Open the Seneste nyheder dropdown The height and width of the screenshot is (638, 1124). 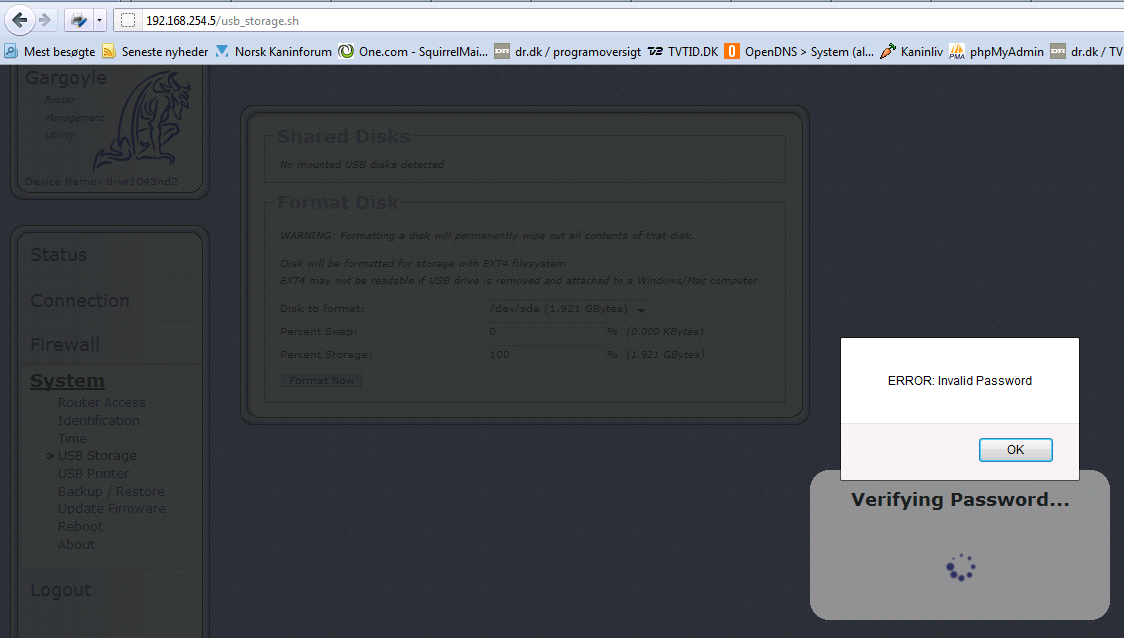[x=157, y=51]
